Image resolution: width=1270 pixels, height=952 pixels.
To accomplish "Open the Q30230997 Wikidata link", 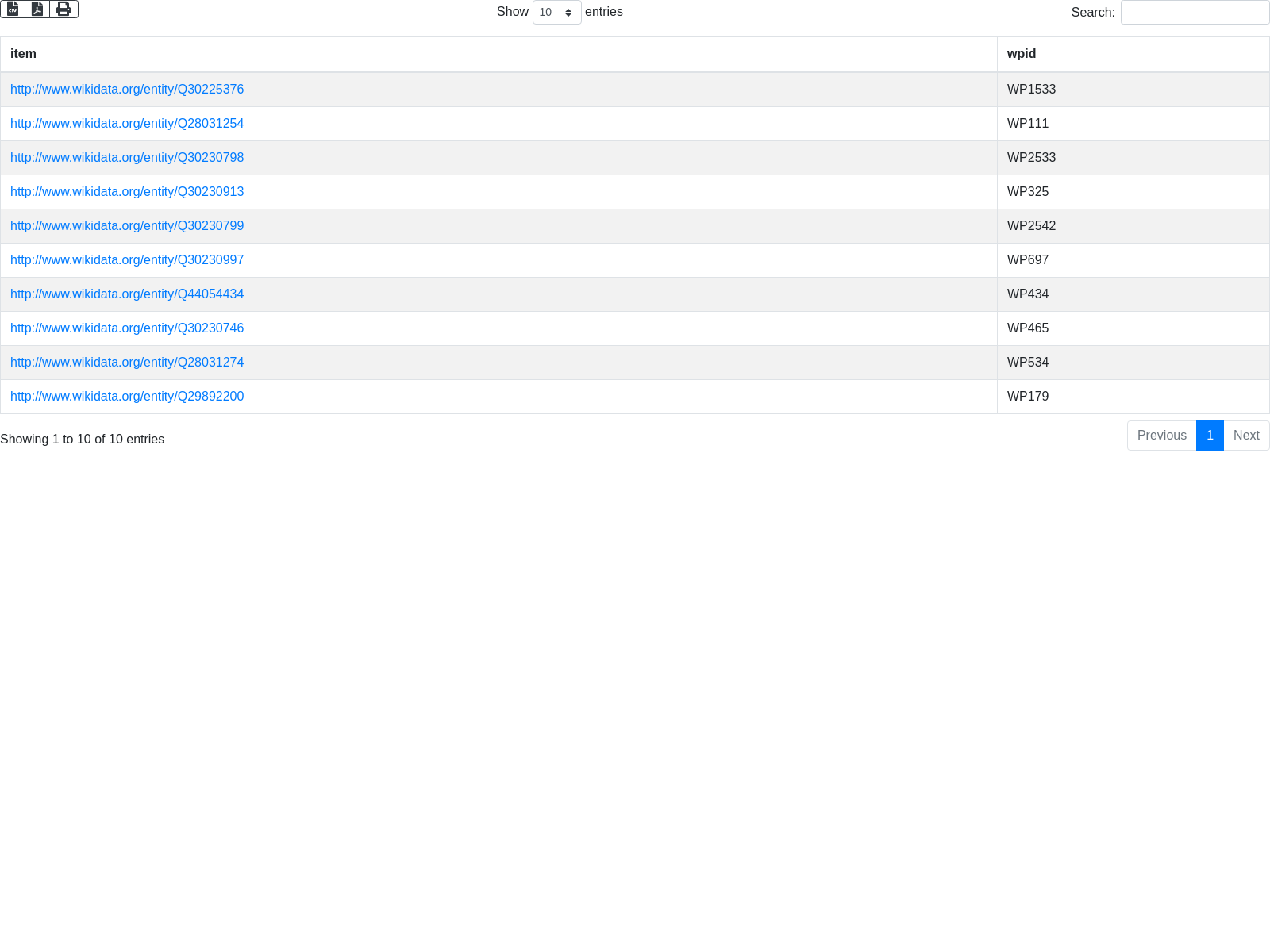I will tap(127, 260).
